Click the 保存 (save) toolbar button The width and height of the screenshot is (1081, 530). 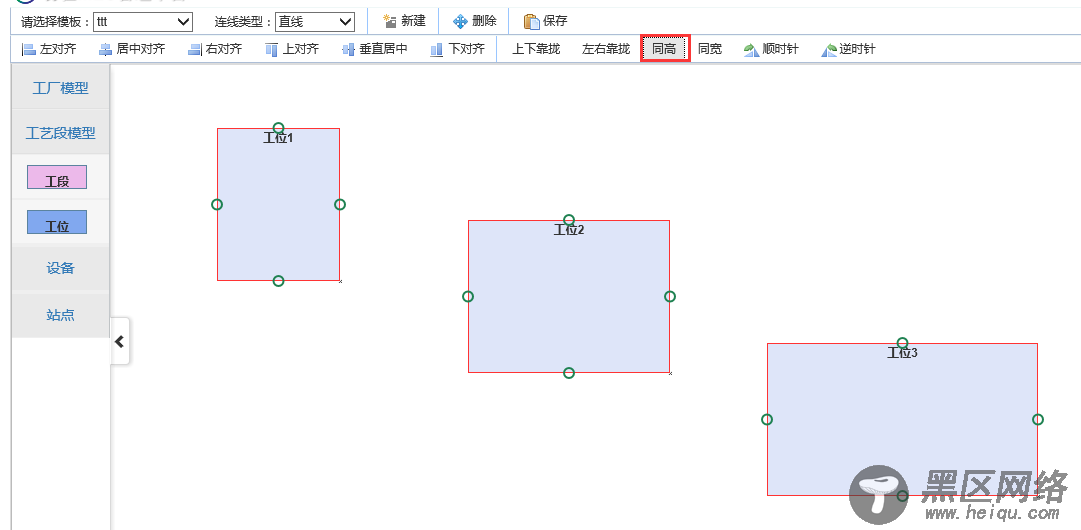pos(545,21)
